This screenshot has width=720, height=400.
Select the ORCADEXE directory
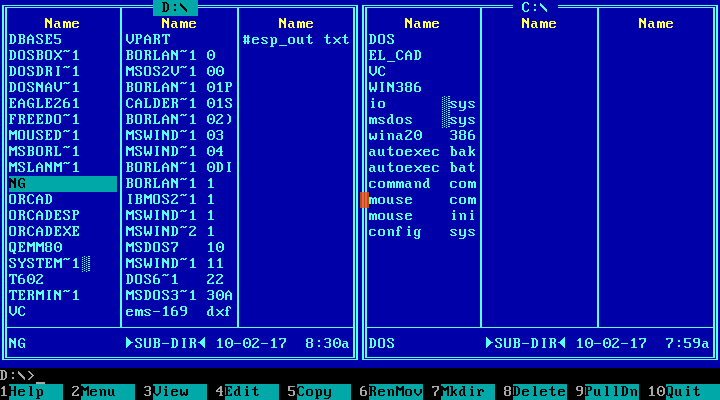point(44,231)
